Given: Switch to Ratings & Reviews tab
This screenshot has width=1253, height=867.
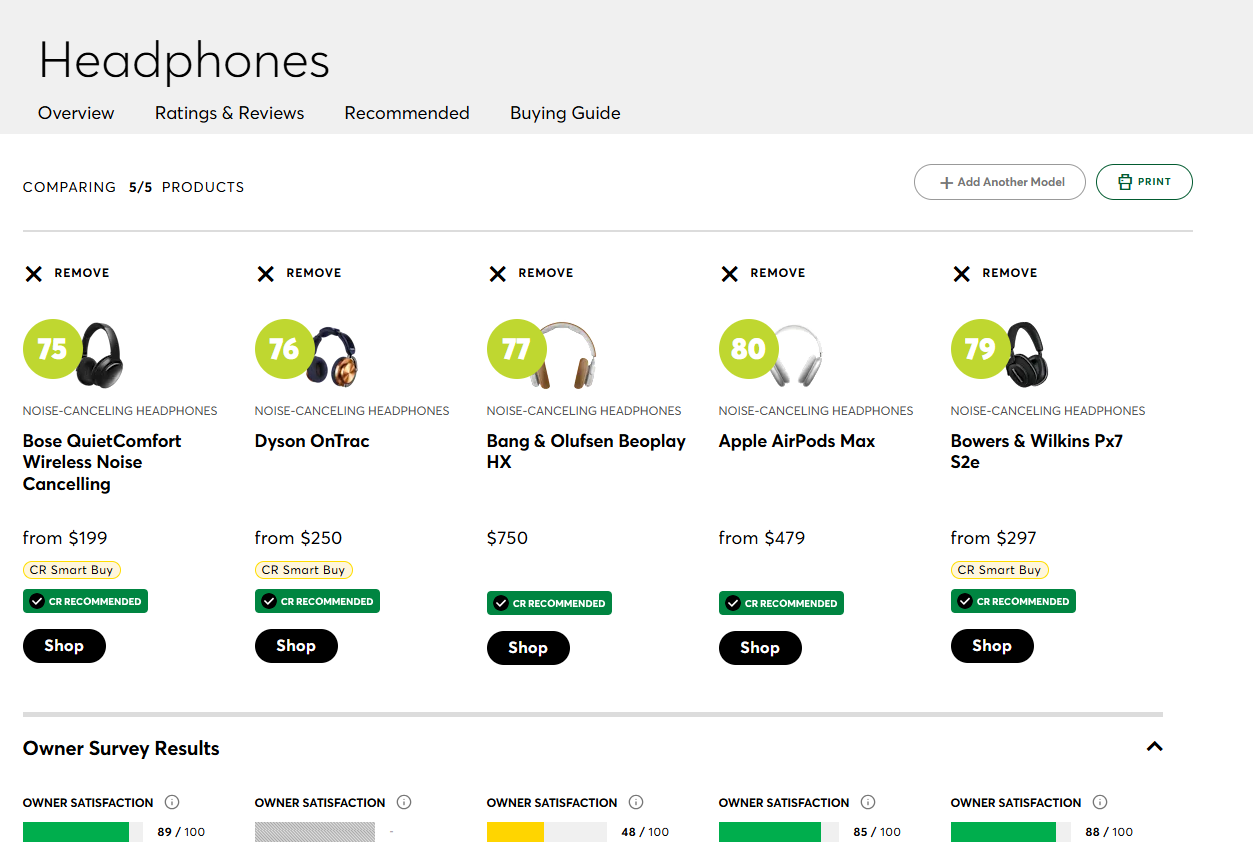Looking at the screenshot, I should [229, 113].
